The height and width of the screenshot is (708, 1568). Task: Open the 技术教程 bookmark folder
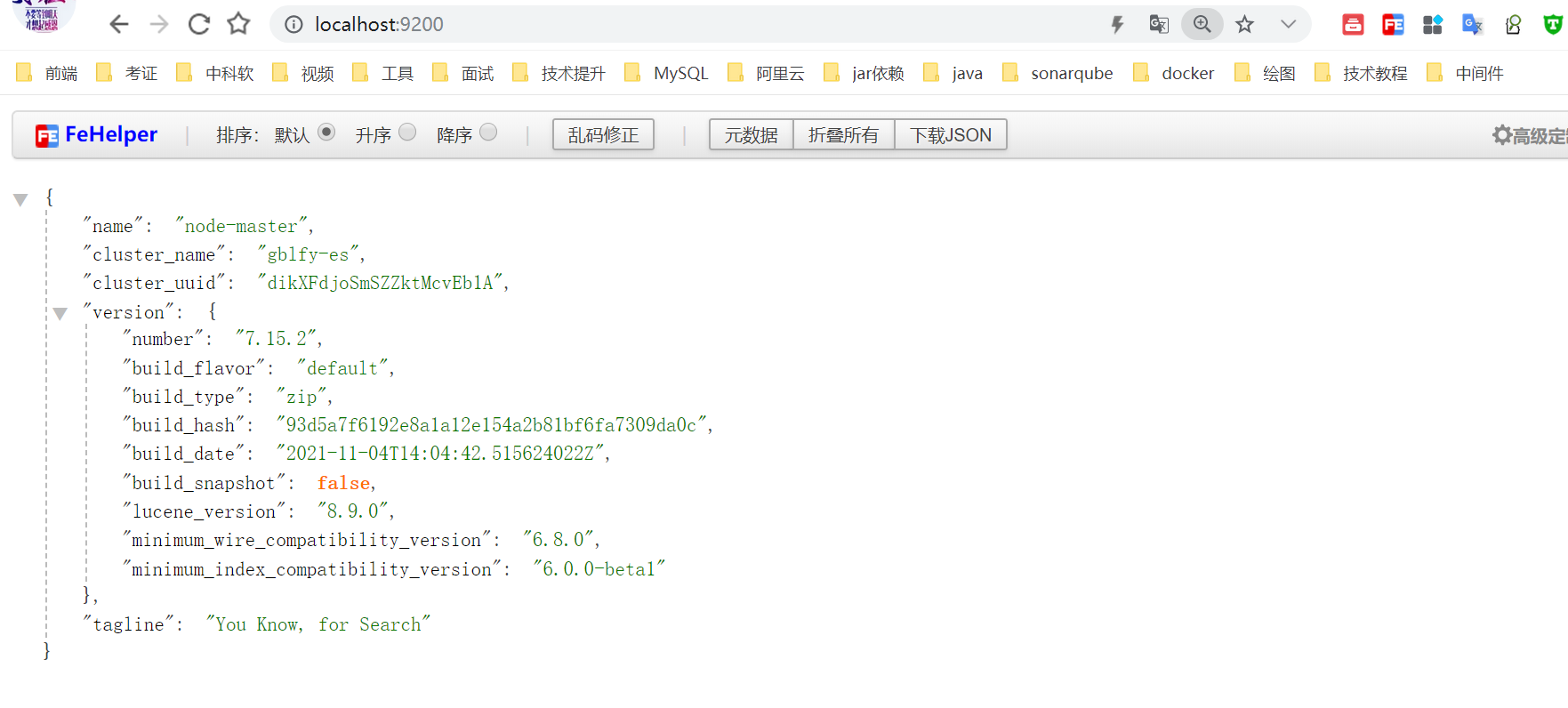pos(1361,73)
